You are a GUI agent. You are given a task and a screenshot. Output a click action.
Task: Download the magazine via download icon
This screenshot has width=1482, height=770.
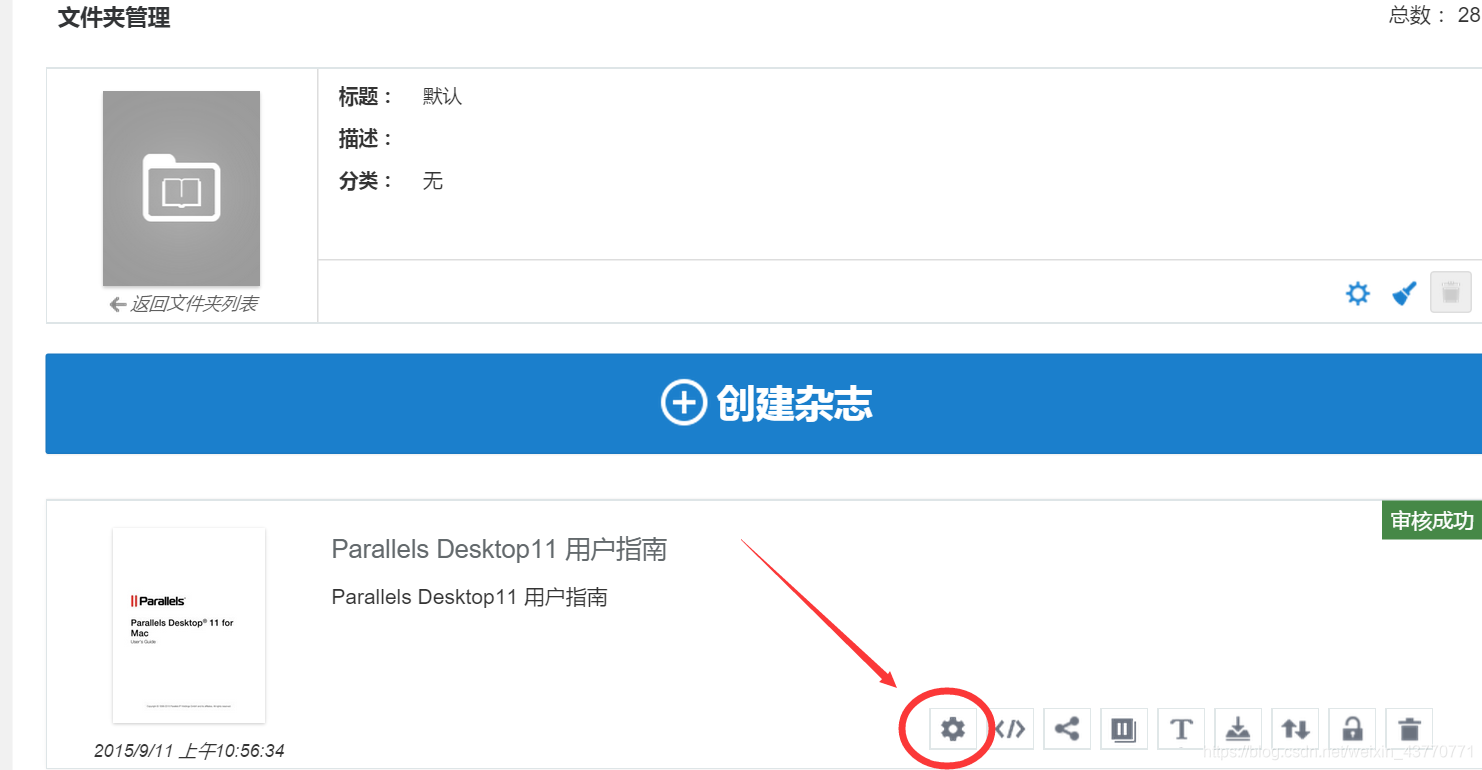pos(1238,729)
